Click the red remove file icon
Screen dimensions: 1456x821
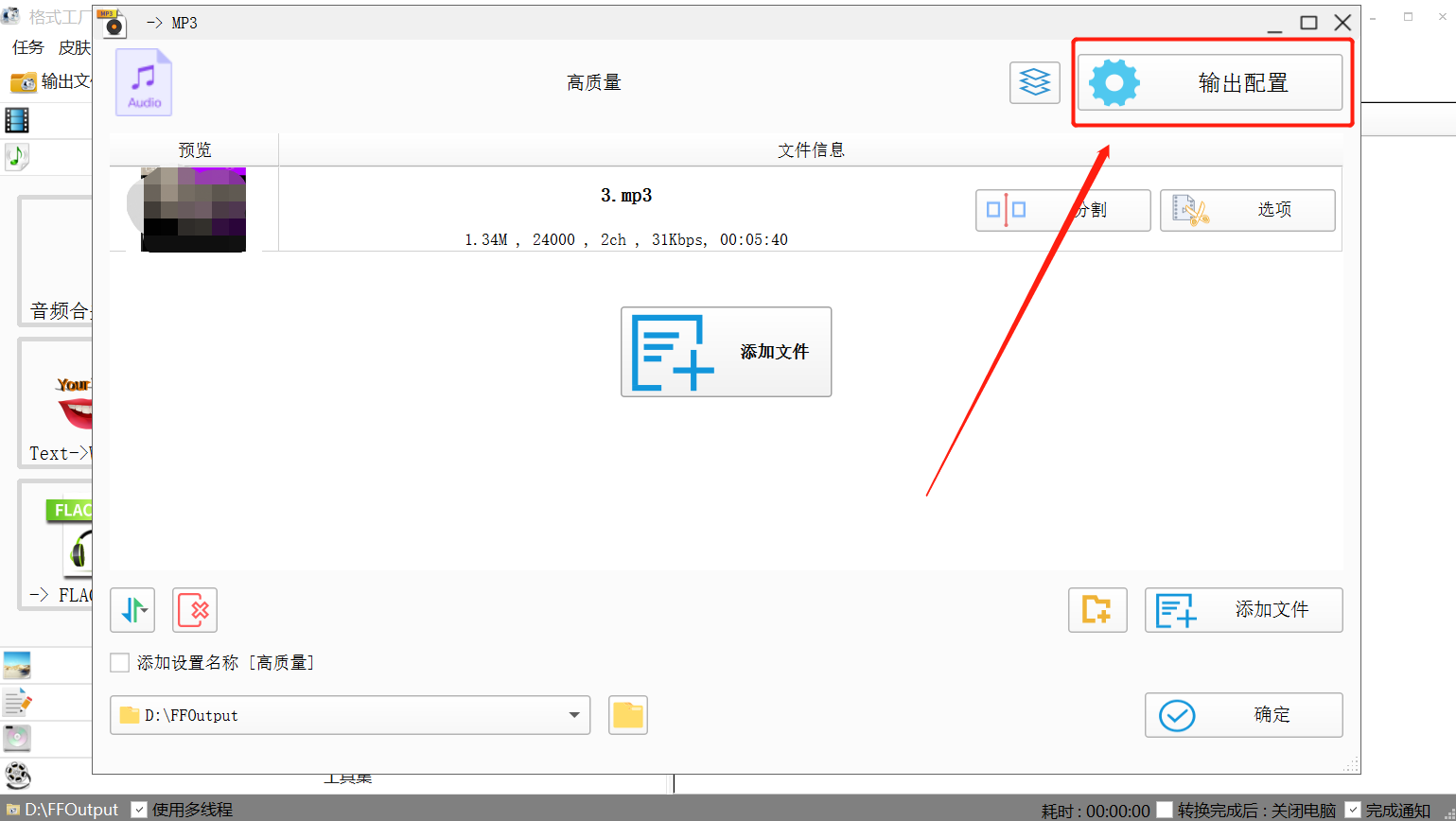195,610
